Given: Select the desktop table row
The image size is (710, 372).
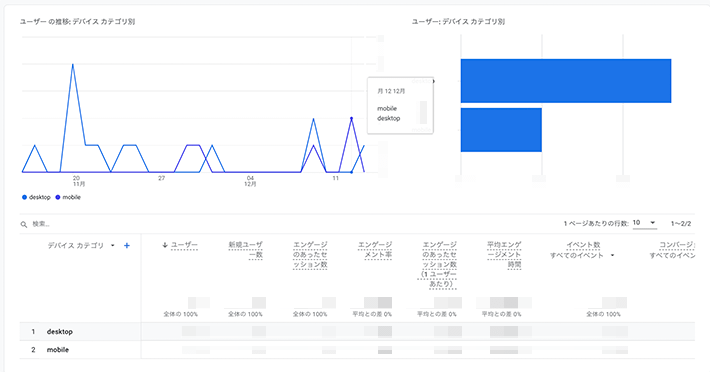Looking at the screenshot, I should [x=357, y=332].
